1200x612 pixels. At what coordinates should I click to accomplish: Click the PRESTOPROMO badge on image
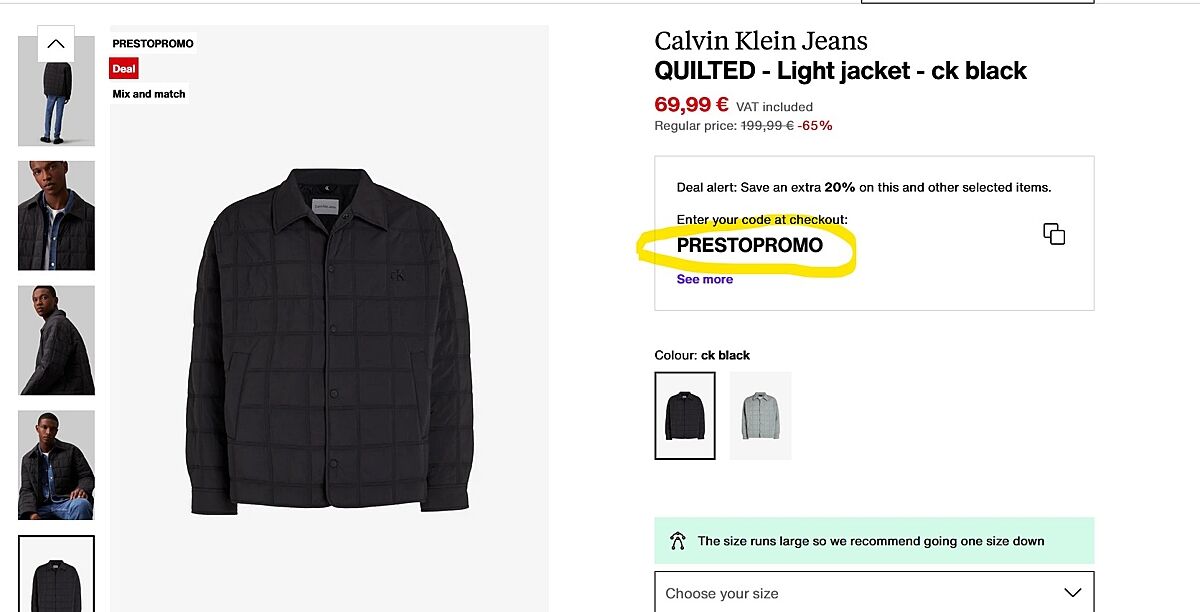[153, 44]
